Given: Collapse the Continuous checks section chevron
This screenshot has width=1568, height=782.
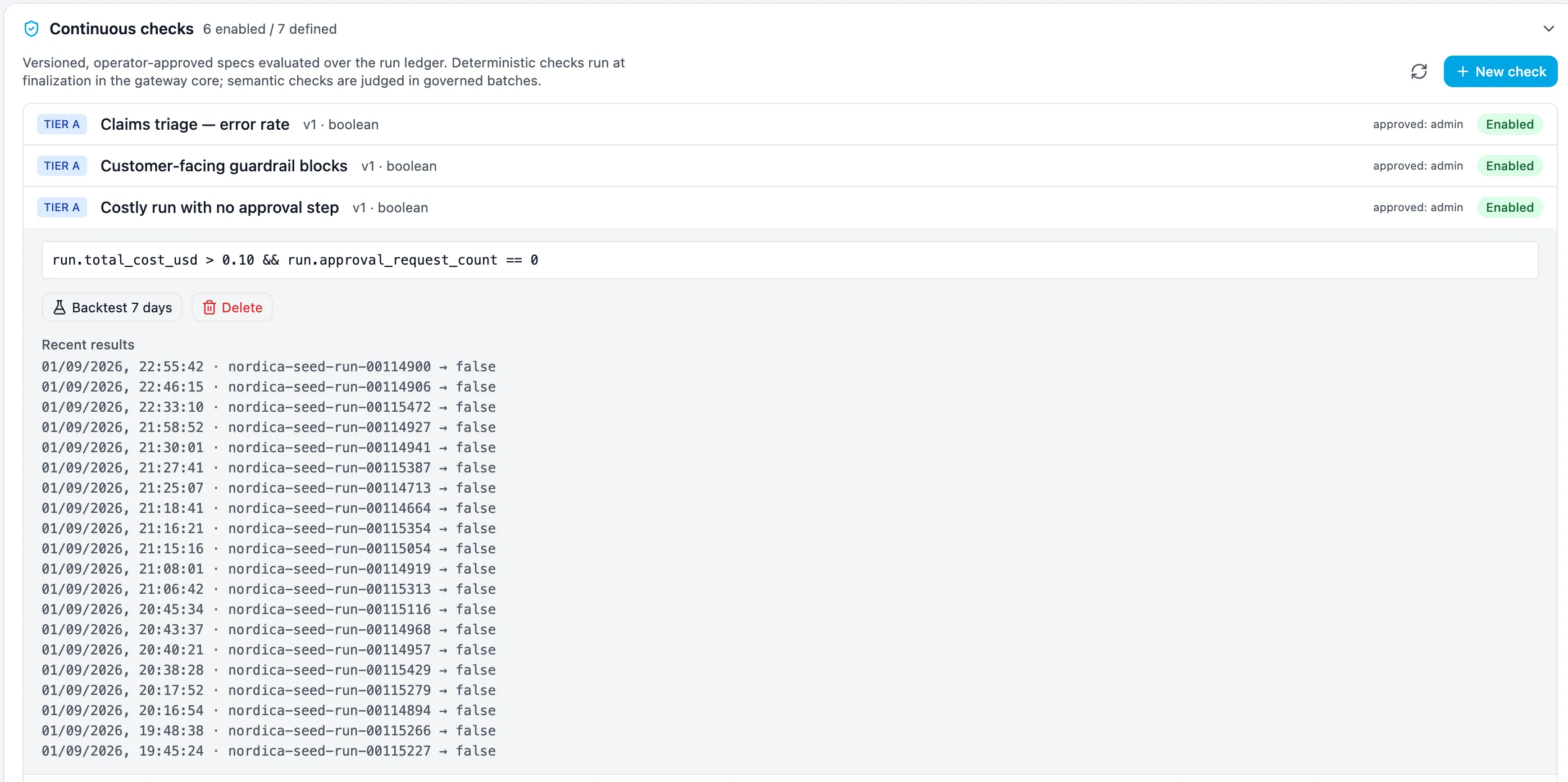Looking at the screenshot, I should pyautogui.click(x=1548, y=29).
